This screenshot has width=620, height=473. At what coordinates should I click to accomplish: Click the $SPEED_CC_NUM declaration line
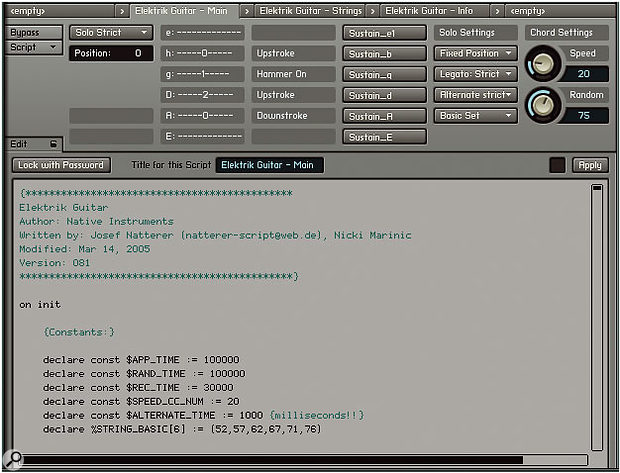pos(141,401)
